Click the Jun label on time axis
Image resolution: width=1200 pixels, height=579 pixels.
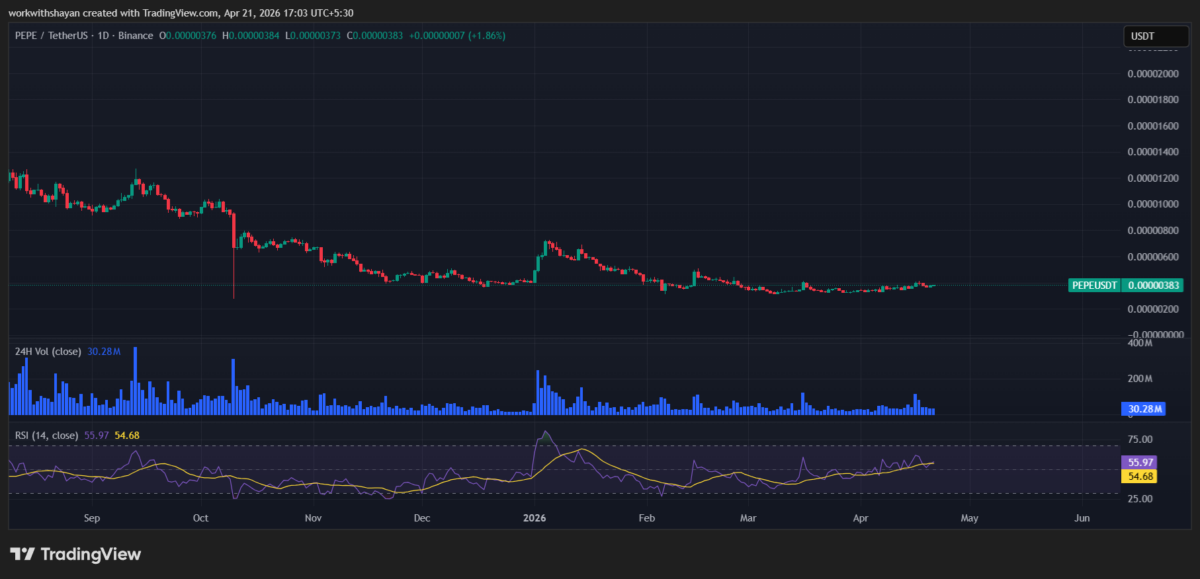pos(1080,518)
